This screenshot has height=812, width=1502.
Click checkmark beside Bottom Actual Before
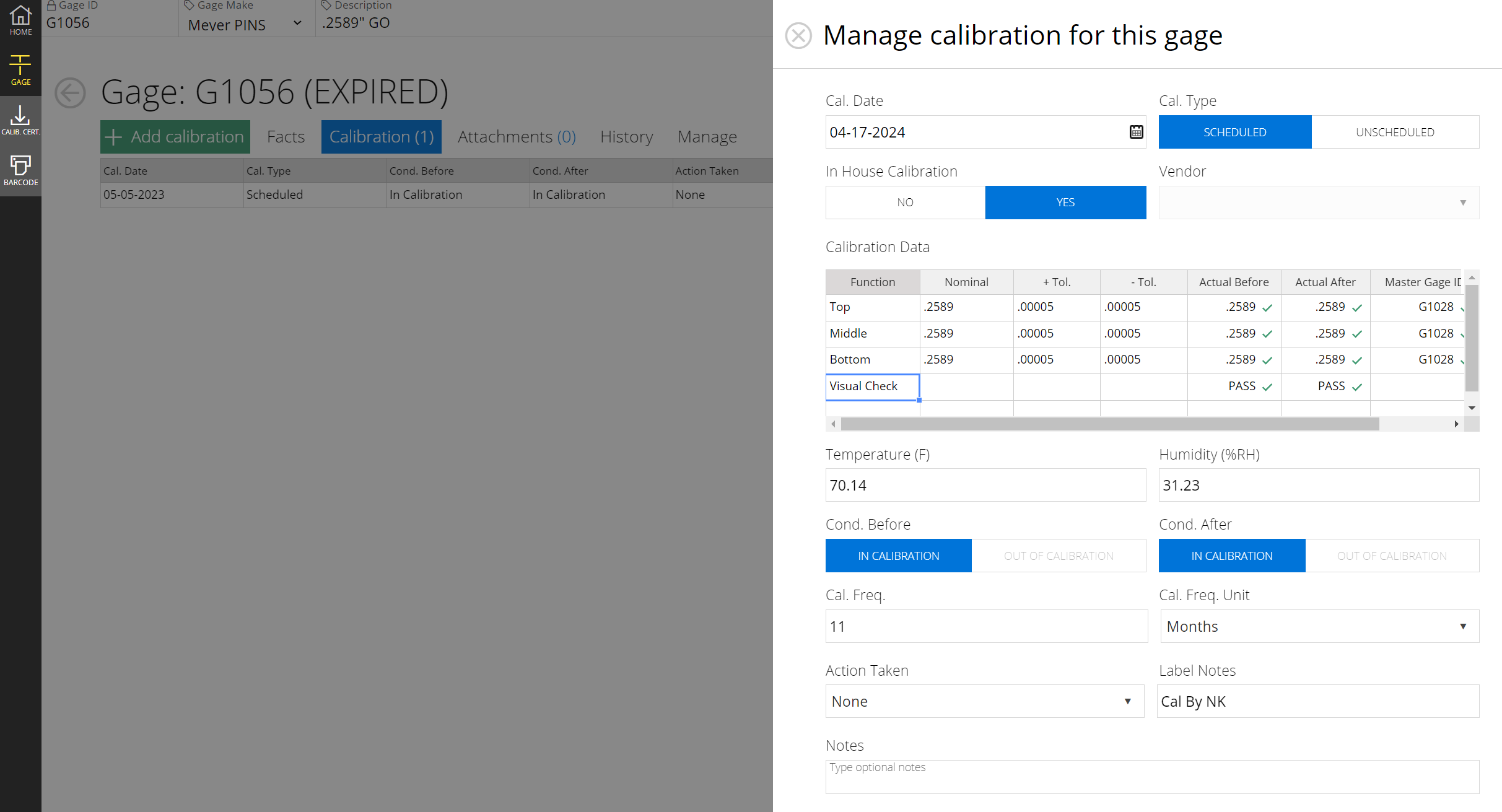[1267, 360]
